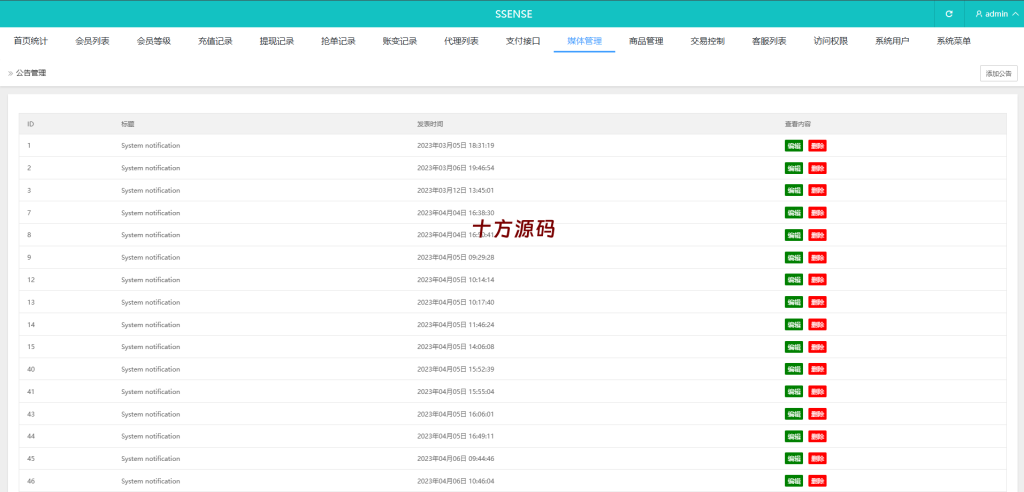This screenshot has width=1024, height=492.
Task: Open 支付接口 tab
Action: click(522, 41)
